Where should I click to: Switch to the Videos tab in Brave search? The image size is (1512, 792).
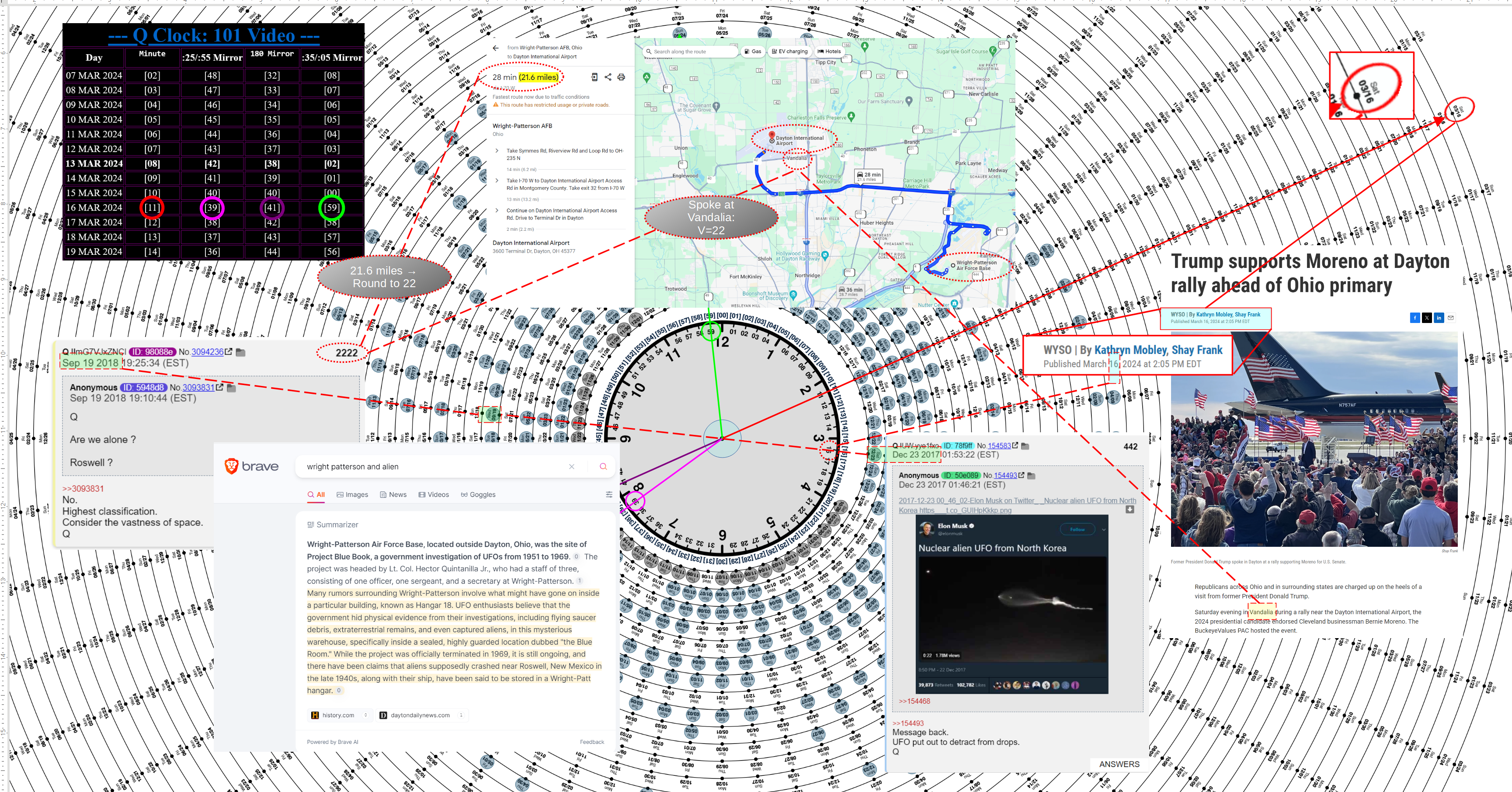(434, 494)
